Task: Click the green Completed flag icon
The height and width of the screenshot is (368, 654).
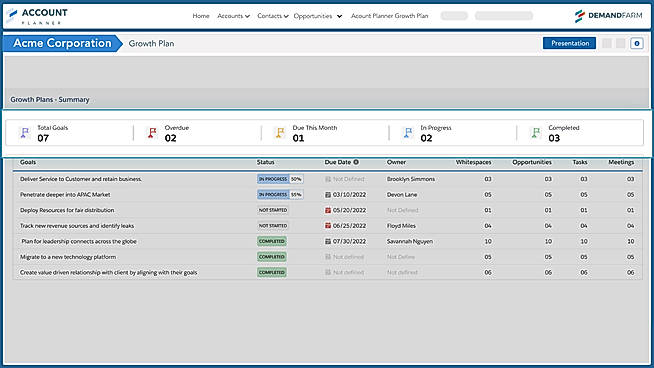Action: click(536, 133)
